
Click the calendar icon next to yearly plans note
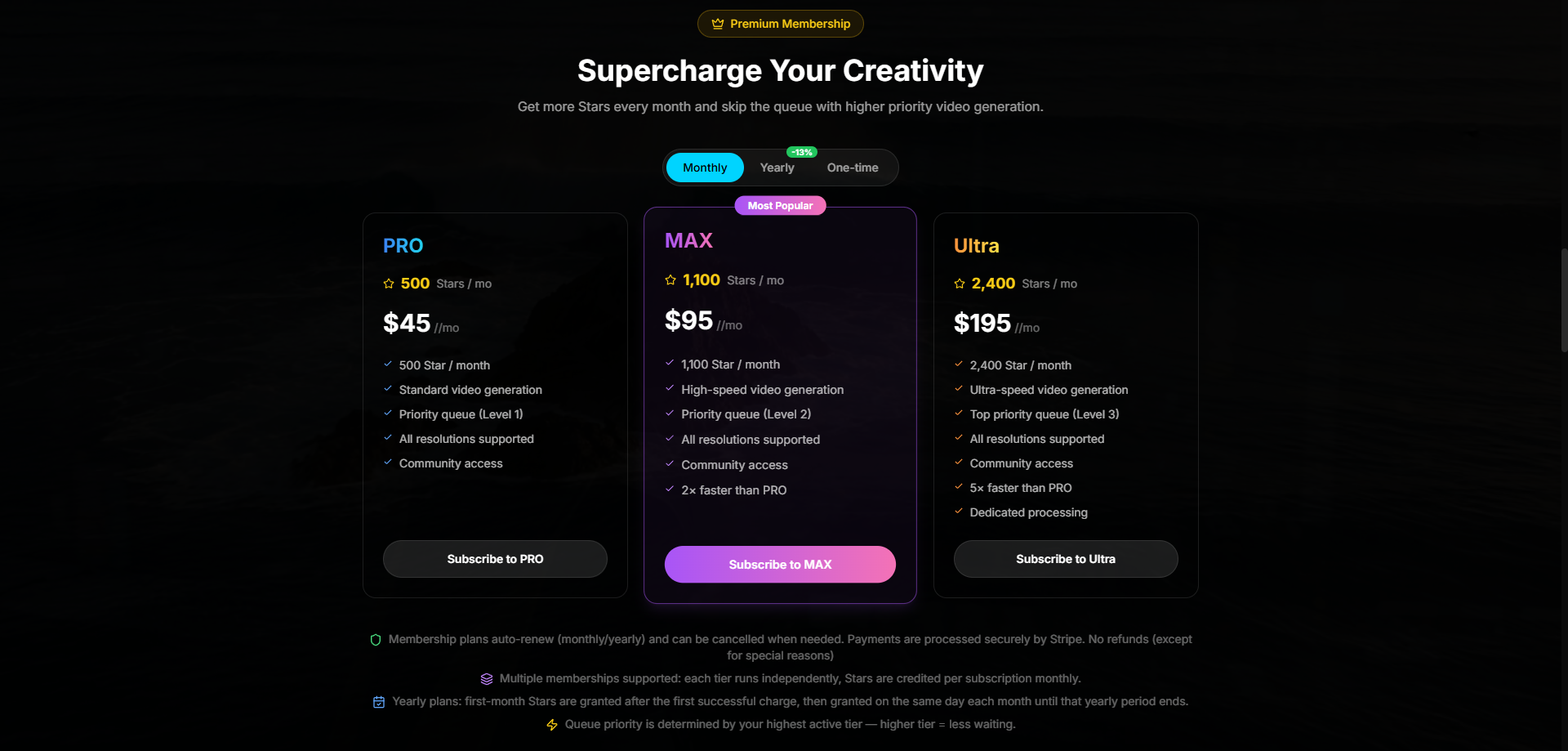pyautogui.click(x=379, y=701)
